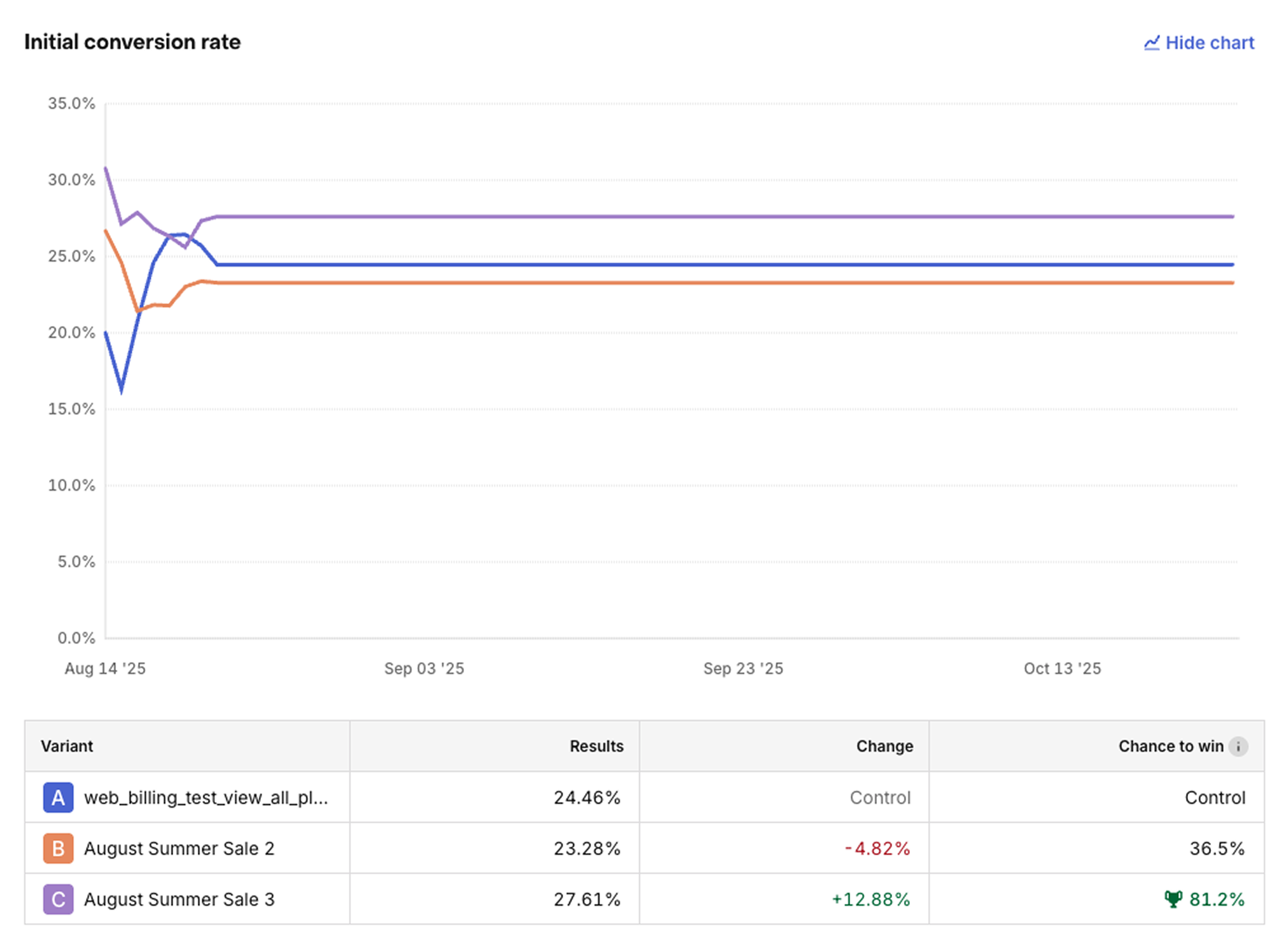
Task: Click the orange variant B badge
Action: click(x=58, y=848)
